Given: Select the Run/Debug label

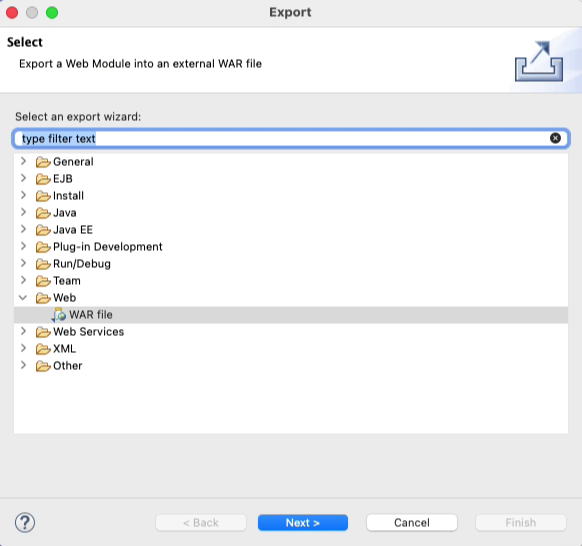Looking at the screenshot, I should [82, 264].
